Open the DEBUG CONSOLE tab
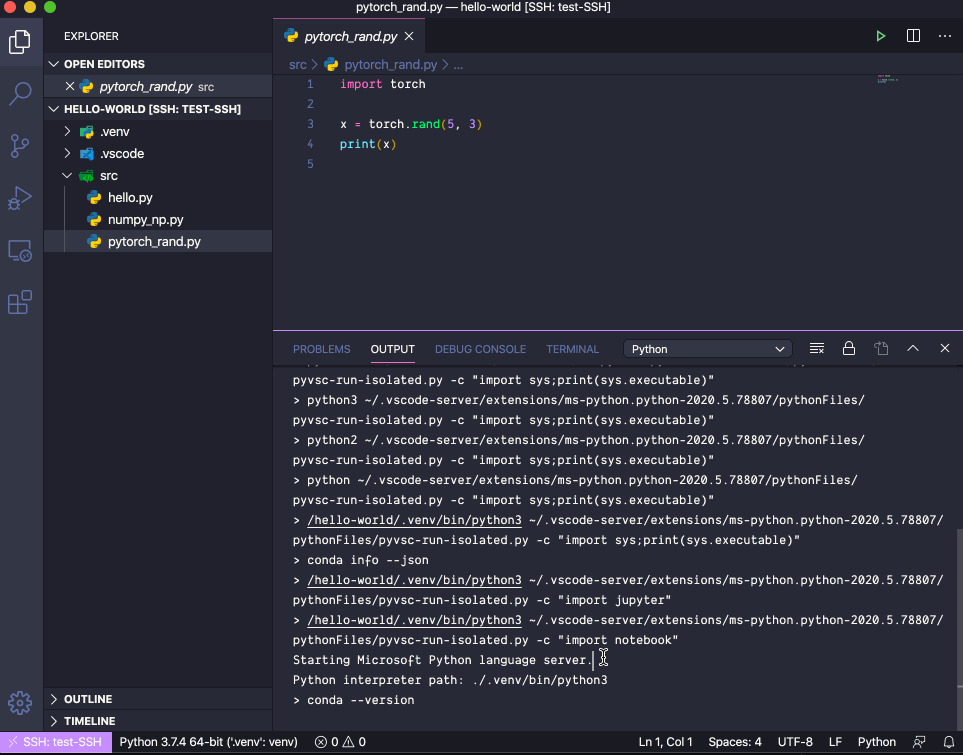Screen dimensions: 963x755 (x=480, y=349)
